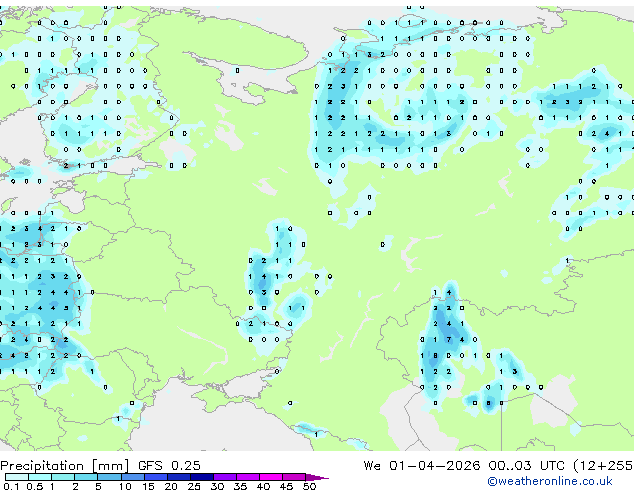Click the 'Precipitation [mm]' legend title
Screen dimensions: 634x490
click(65, 466)
